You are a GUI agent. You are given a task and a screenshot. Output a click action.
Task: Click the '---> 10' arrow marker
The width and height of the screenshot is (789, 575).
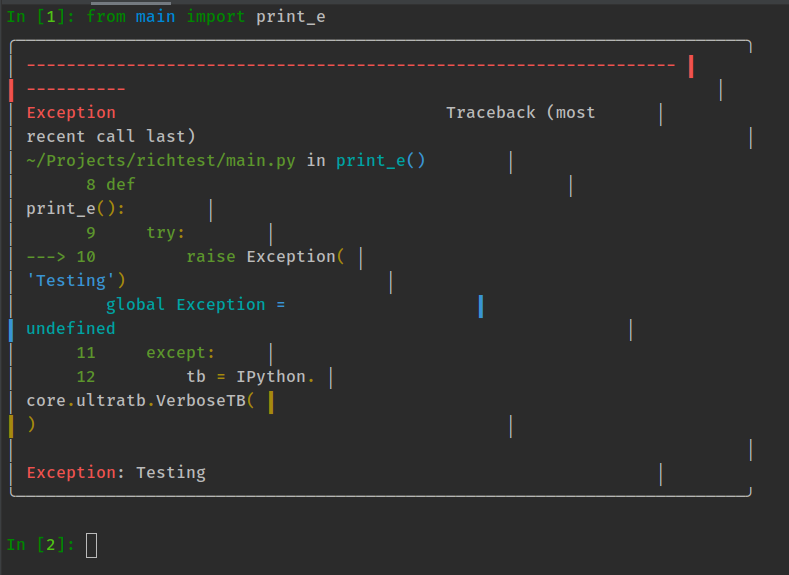61,257
